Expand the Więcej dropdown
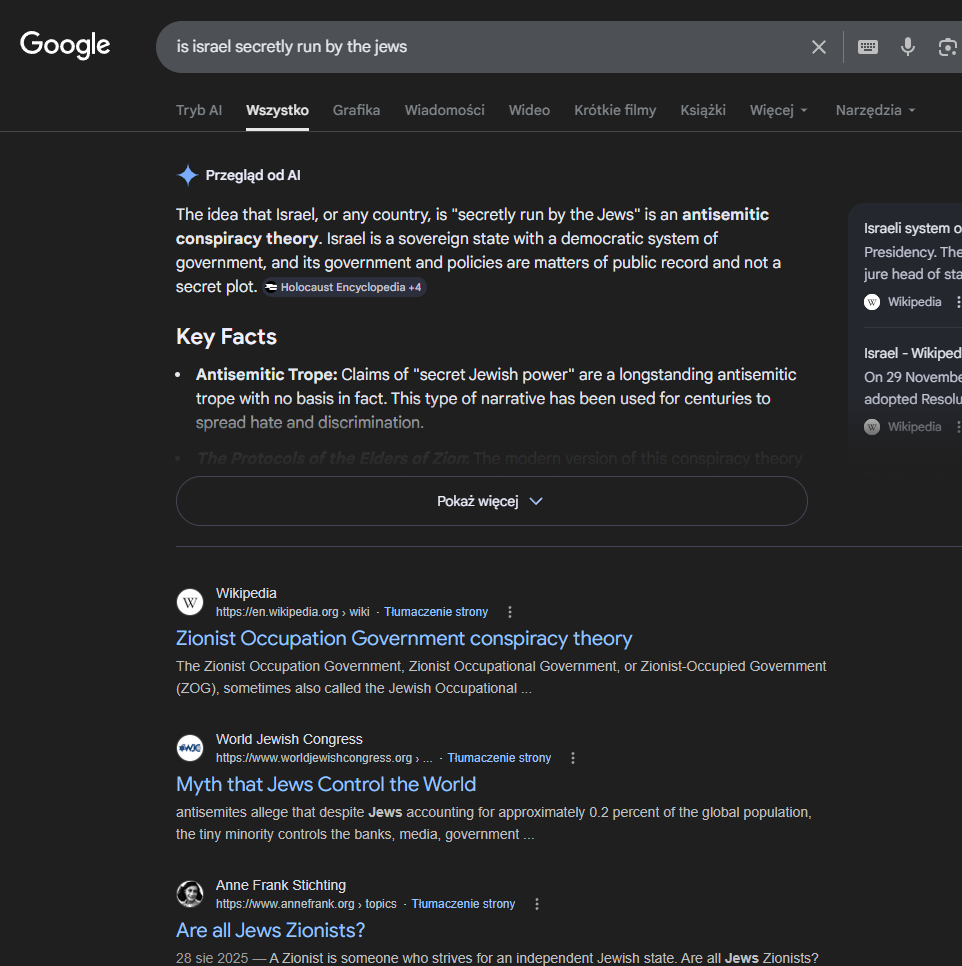 (778, 110)
